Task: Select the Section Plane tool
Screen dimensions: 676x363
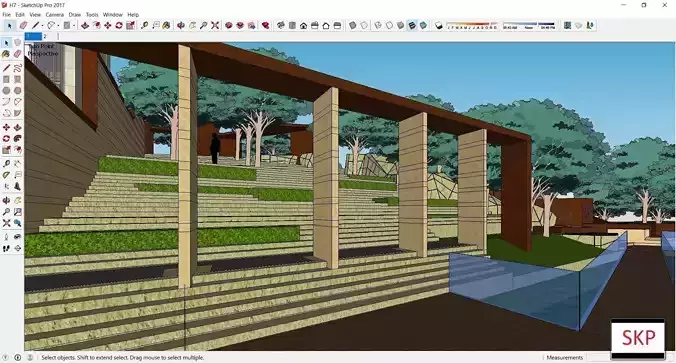Action: (x=17, y=248)
